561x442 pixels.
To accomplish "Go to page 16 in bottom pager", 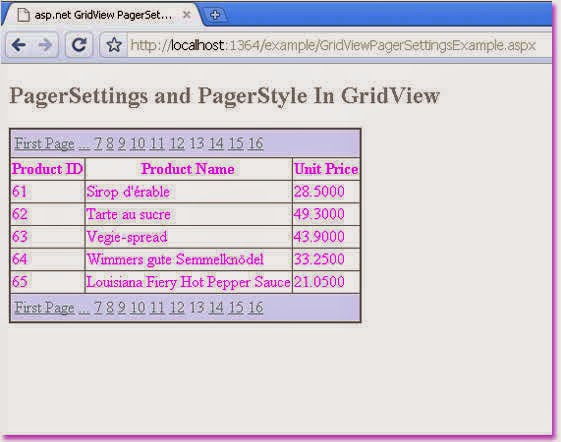I will point(255,307).
